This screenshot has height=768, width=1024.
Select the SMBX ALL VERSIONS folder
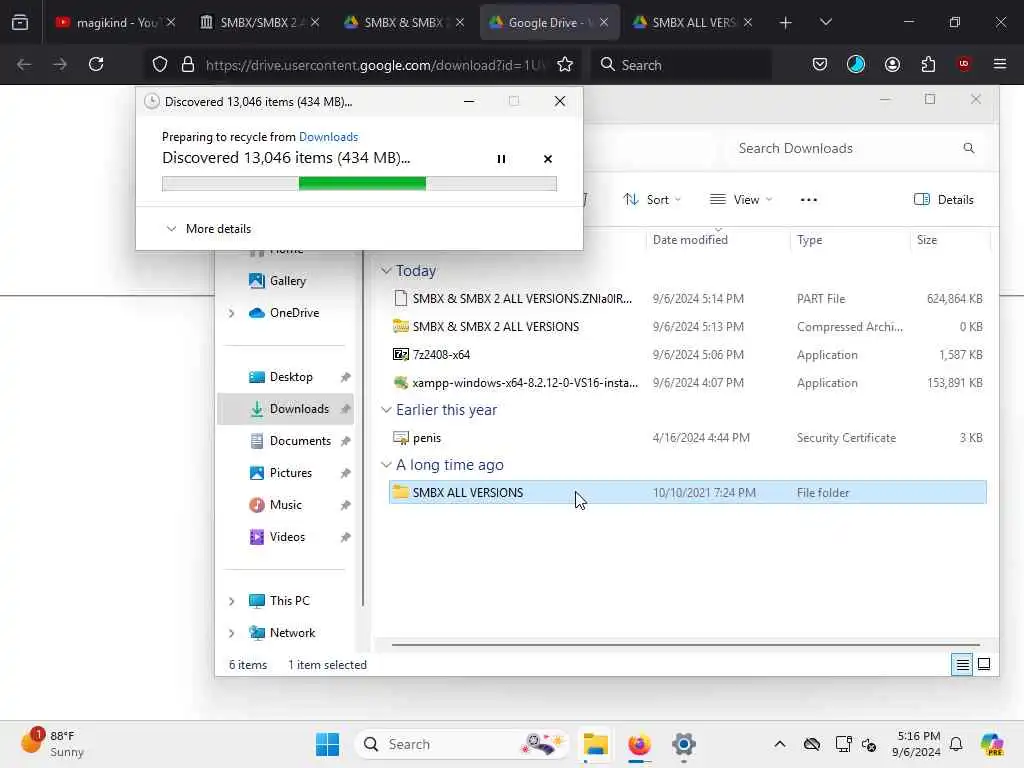(x=687, y=492)
